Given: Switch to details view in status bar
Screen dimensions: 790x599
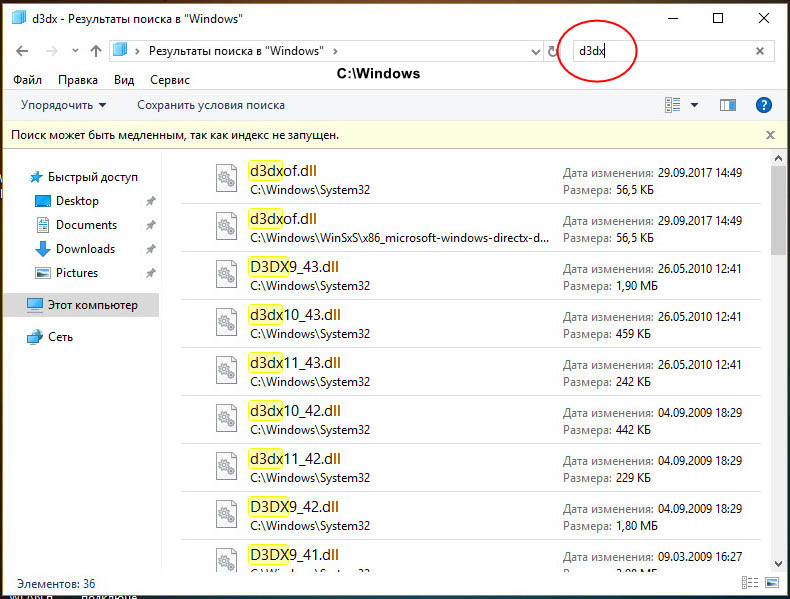Looking at the screenshot, I should click(750, 583).
